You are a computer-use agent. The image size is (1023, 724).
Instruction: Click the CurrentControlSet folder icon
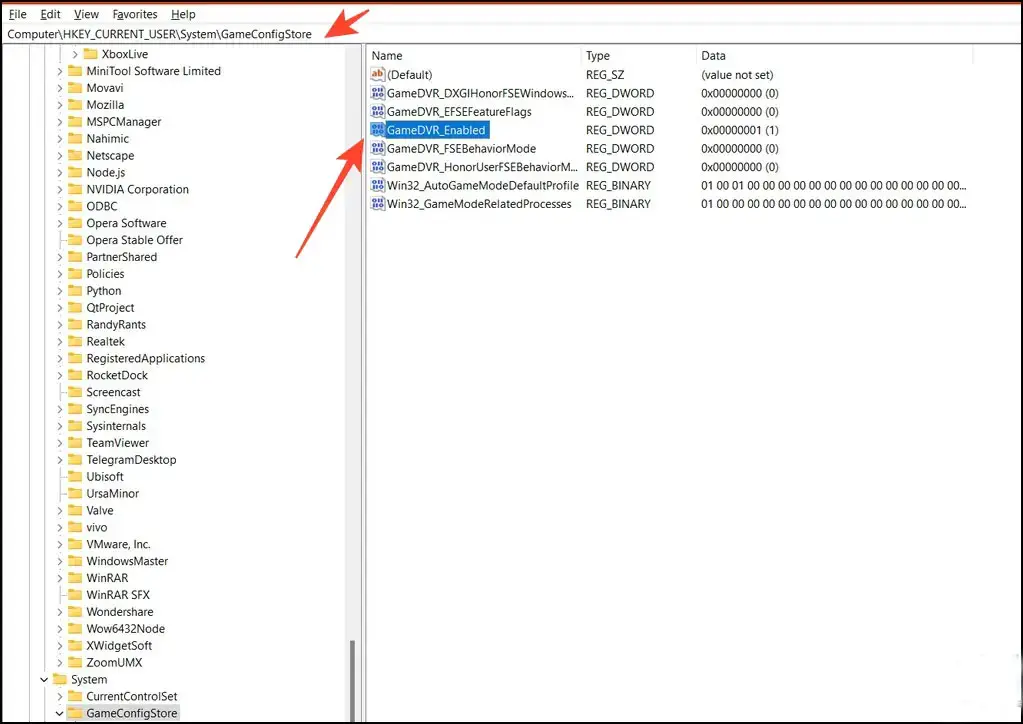click(x=76, y=696)
